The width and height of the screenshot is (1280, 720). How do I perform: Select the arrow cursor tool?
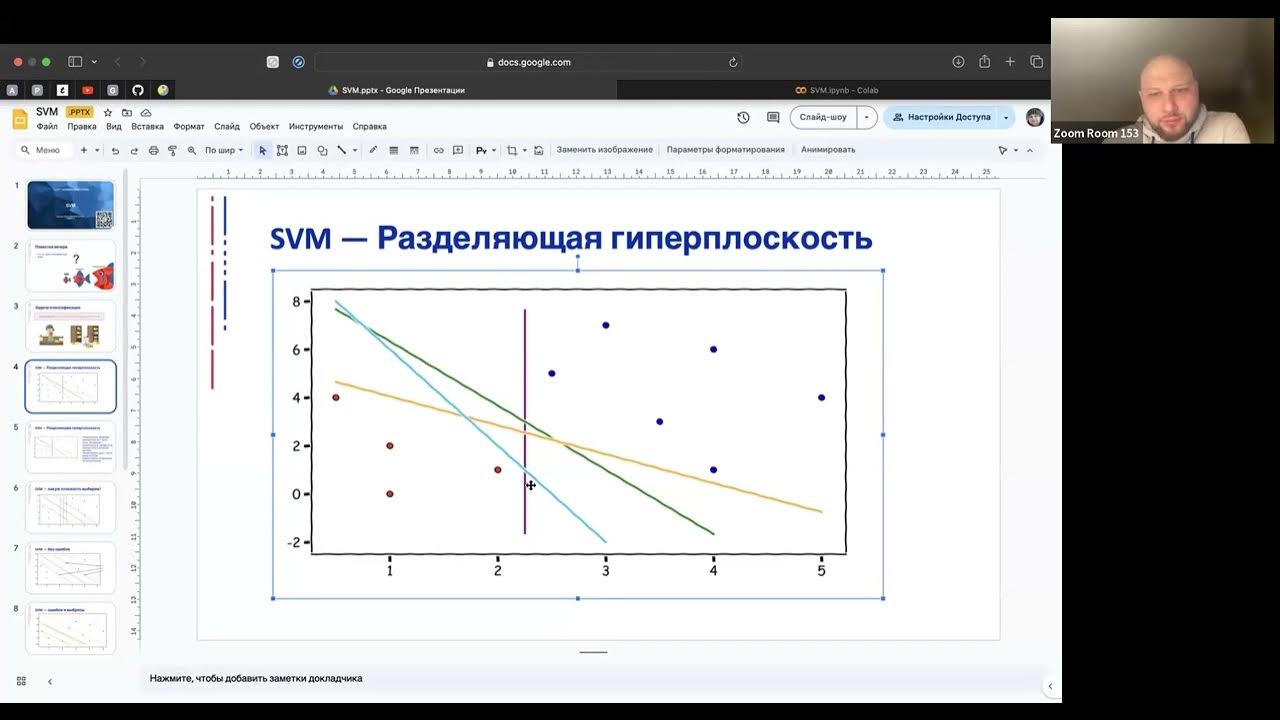click(263, 150)
